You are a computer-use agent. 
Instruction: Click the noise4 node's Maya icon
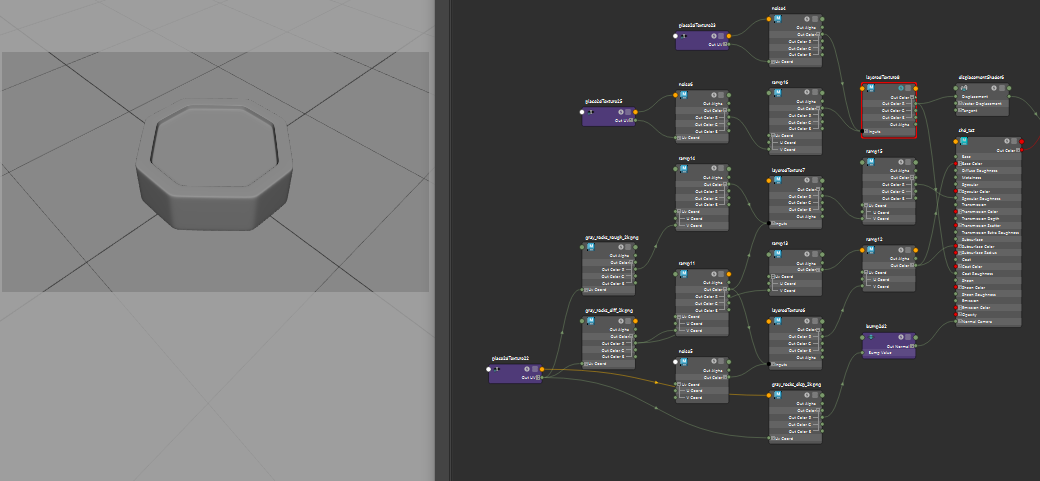777,18
